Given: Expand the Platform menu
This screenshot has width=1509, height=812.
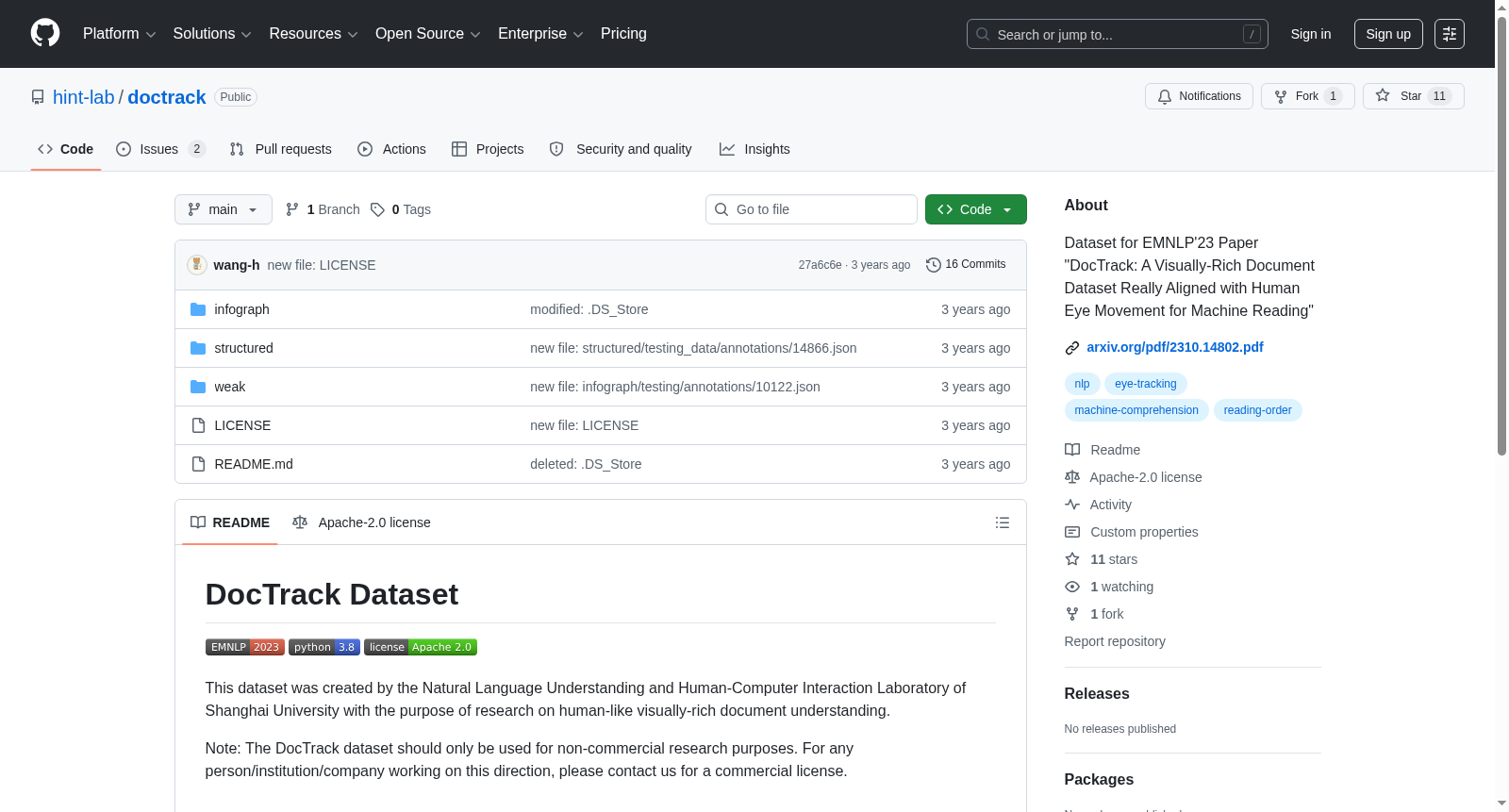Looking at the screenshot, I should (x=120, y=34).
